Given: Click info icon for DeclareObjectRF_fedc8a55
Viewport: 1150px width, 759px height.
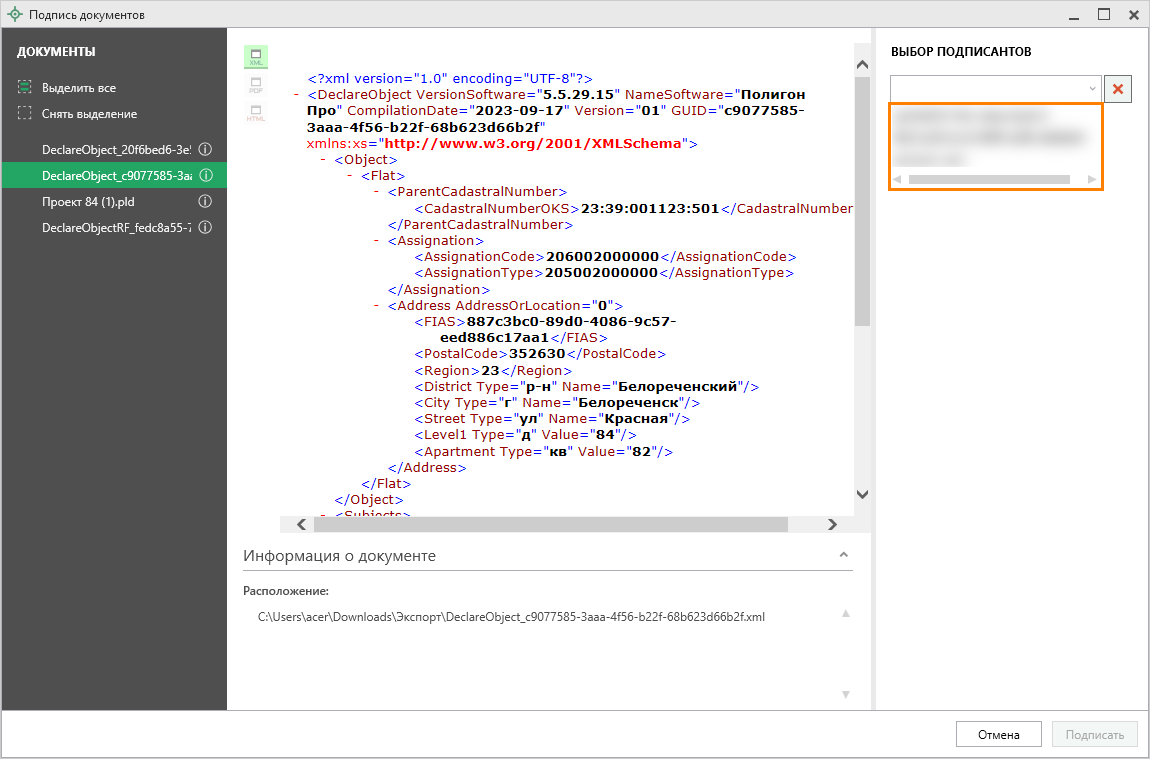Looking at the screenshot, I should pyautogui.click(x=205, y=228).
